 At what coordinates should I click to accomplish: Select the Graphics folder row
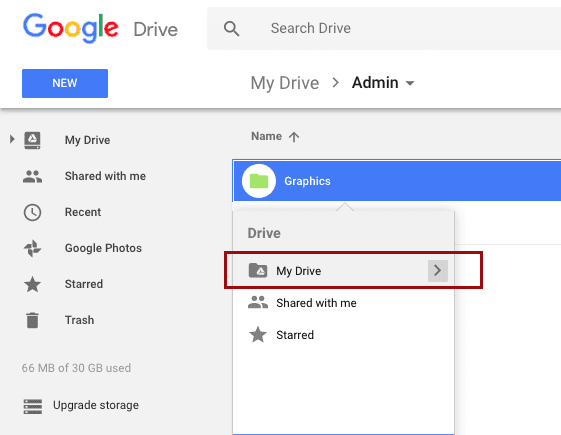[x=397, y=181]
